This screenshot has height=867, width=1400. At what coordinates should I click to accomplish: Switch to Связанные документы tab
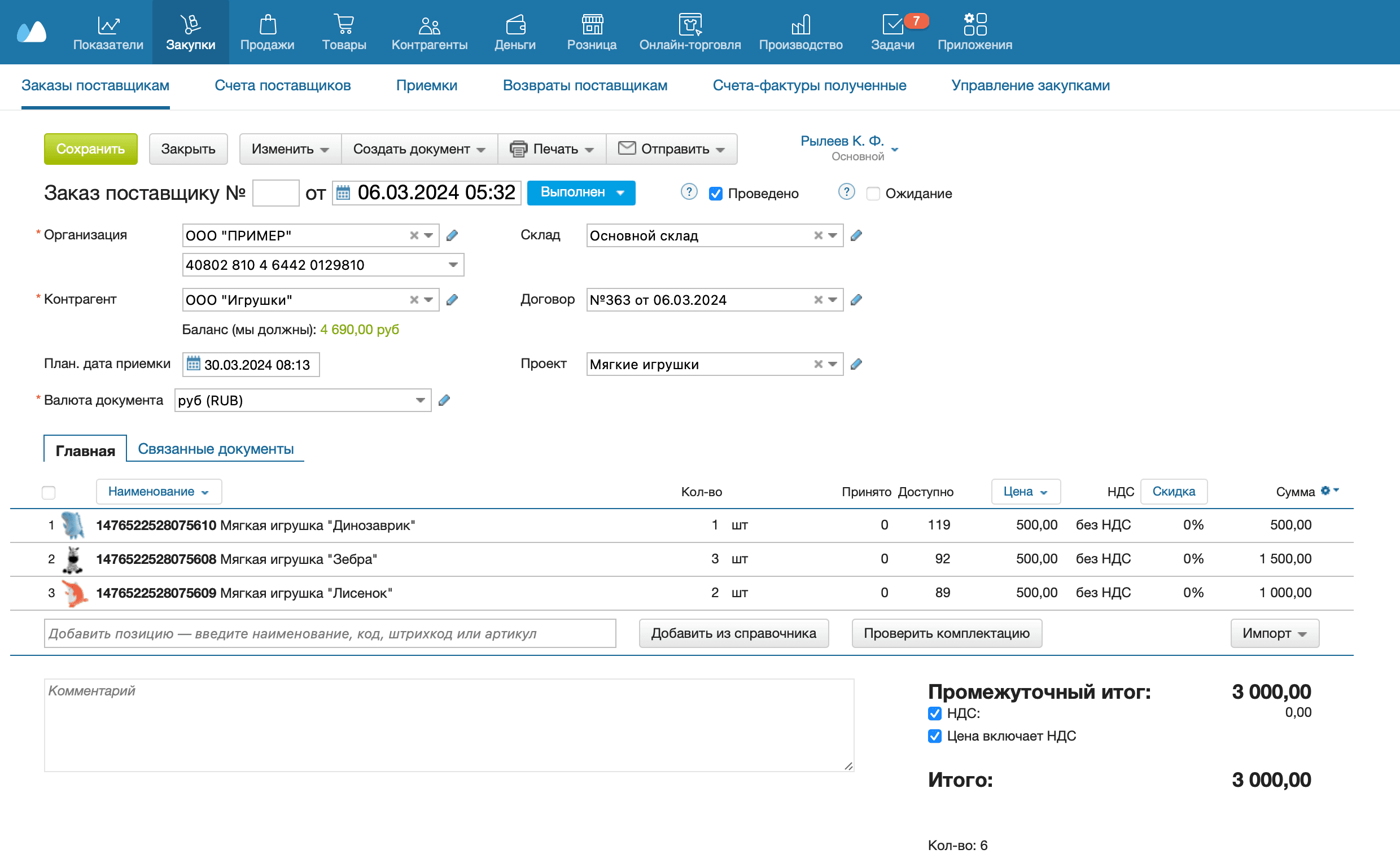click(216, 449)
